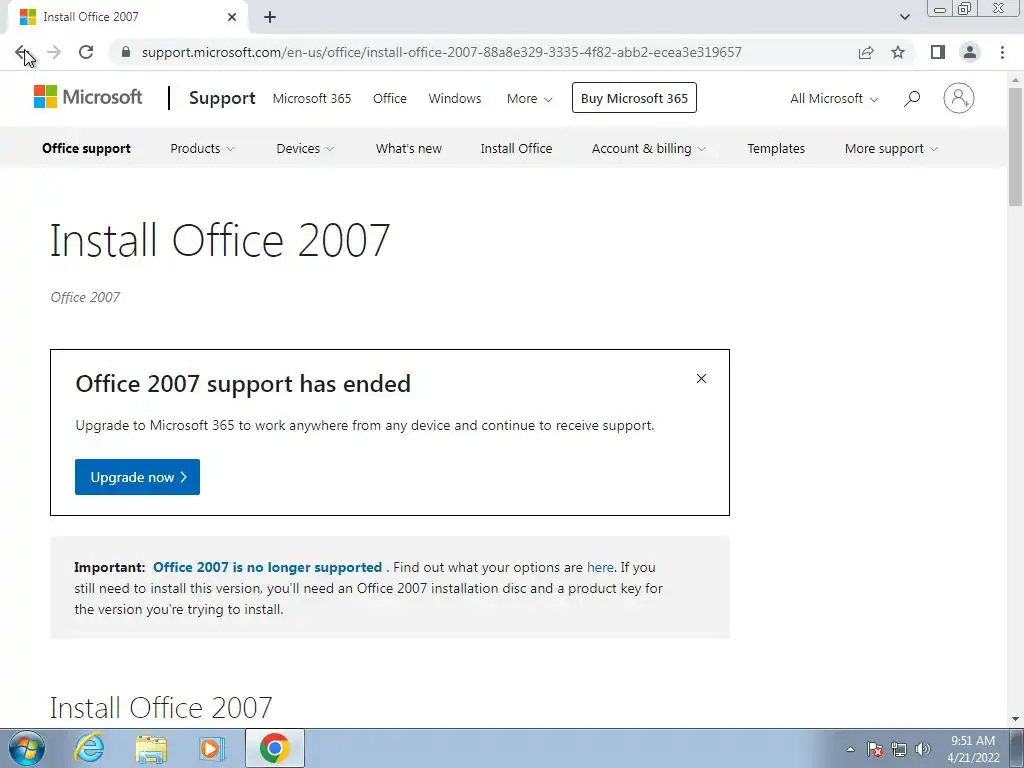Expand the Products menu

coord(202,149)
